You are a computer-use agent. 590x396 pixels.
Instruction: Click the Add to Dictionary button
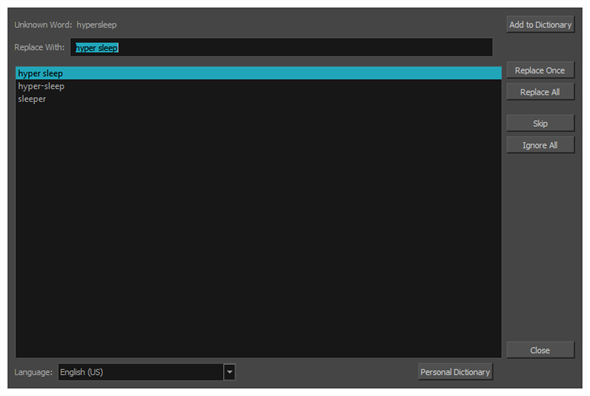540,24
